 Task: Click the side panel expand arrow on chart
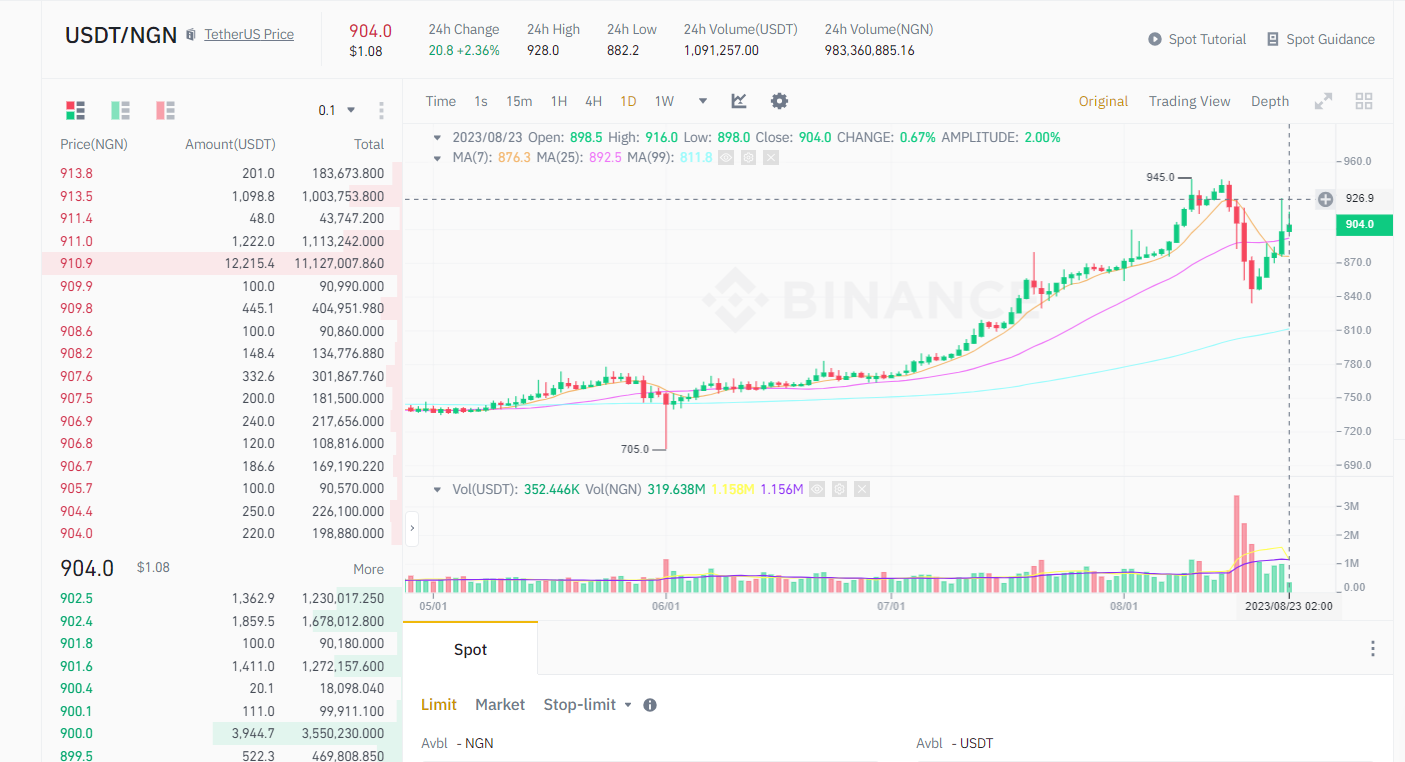(x=412, y=527)
